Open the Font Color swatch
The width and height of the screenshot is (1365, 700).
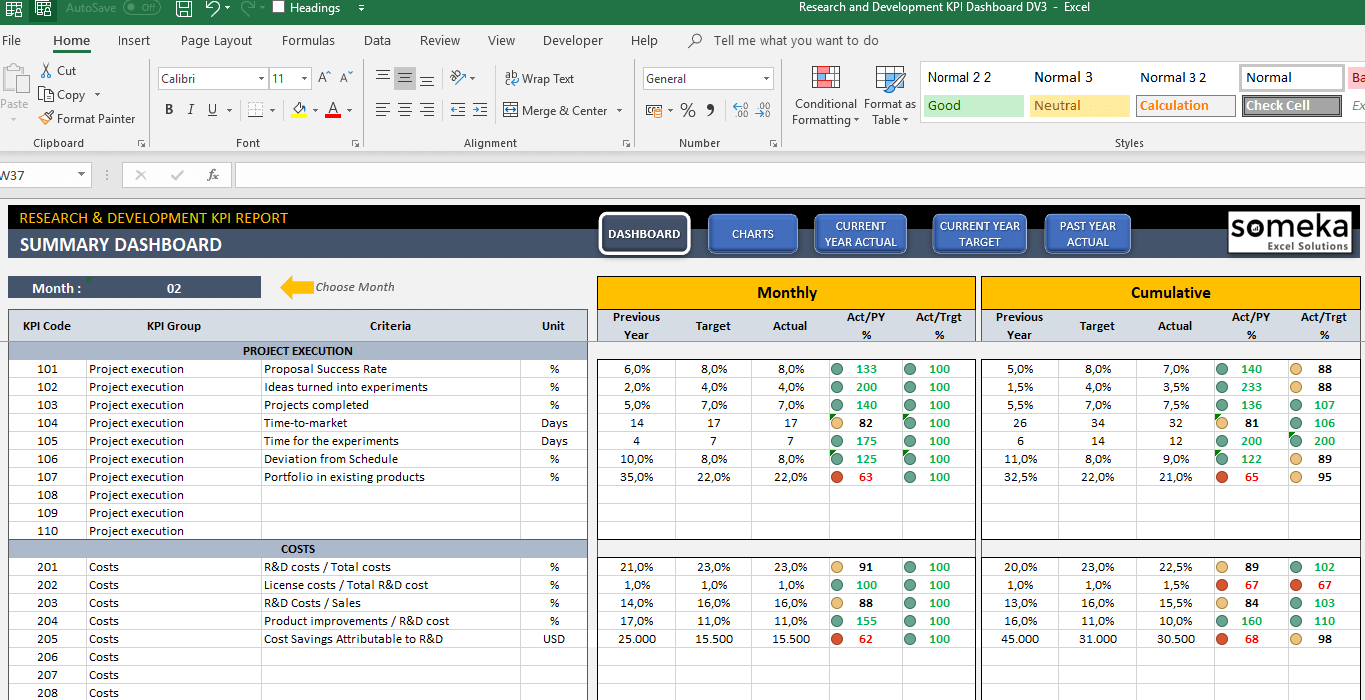[334, 110]
